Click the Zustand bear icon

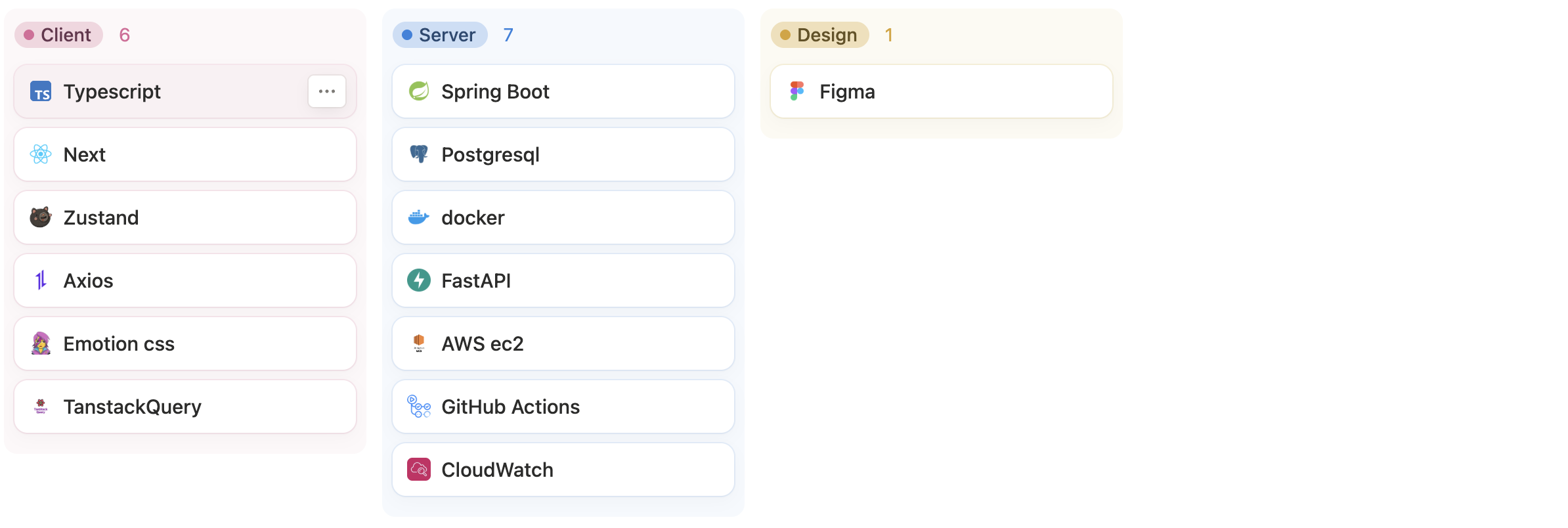[41, 217]
